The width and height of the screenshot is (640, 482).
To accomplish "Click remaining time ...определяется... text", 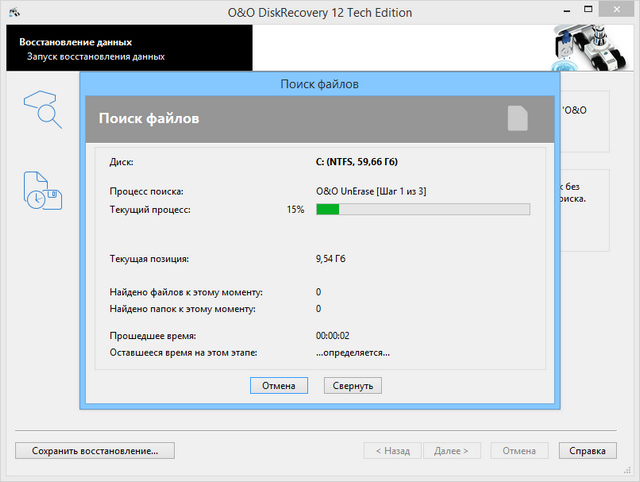I will (353, 353).
